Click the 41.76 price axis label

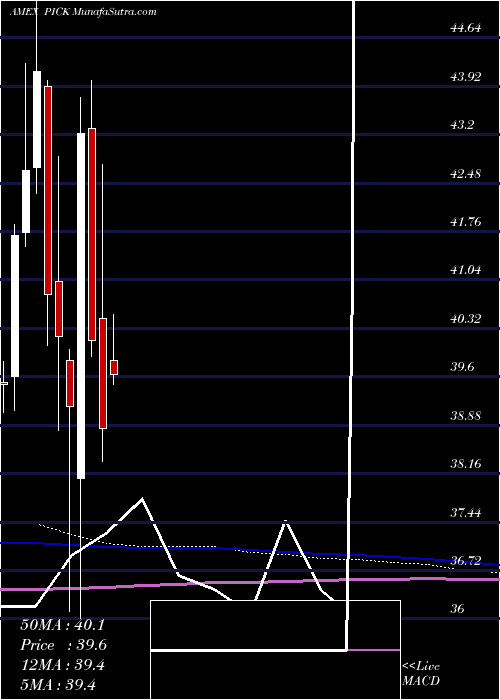coord(466,221)
